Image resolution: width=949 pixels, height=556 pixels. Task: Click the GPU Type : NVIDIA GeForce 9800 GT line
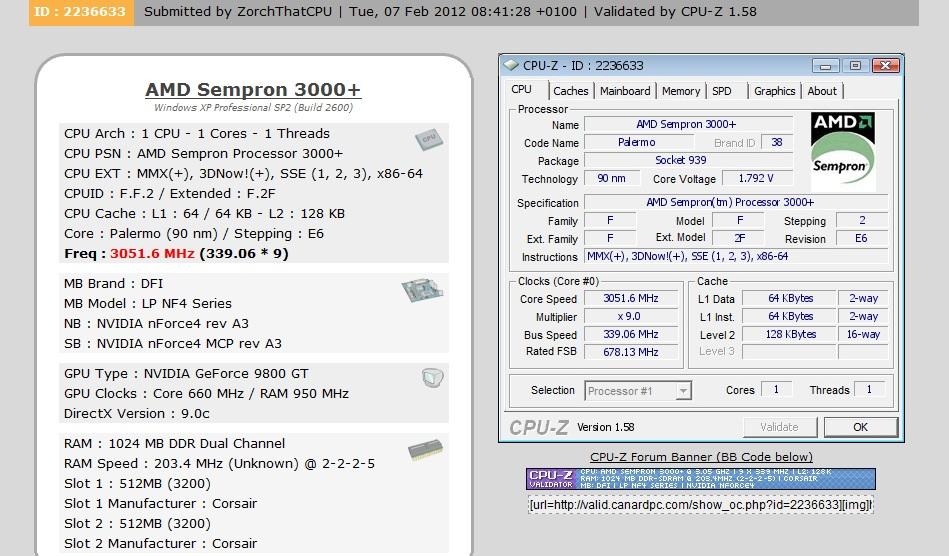[x=186, y=373]
